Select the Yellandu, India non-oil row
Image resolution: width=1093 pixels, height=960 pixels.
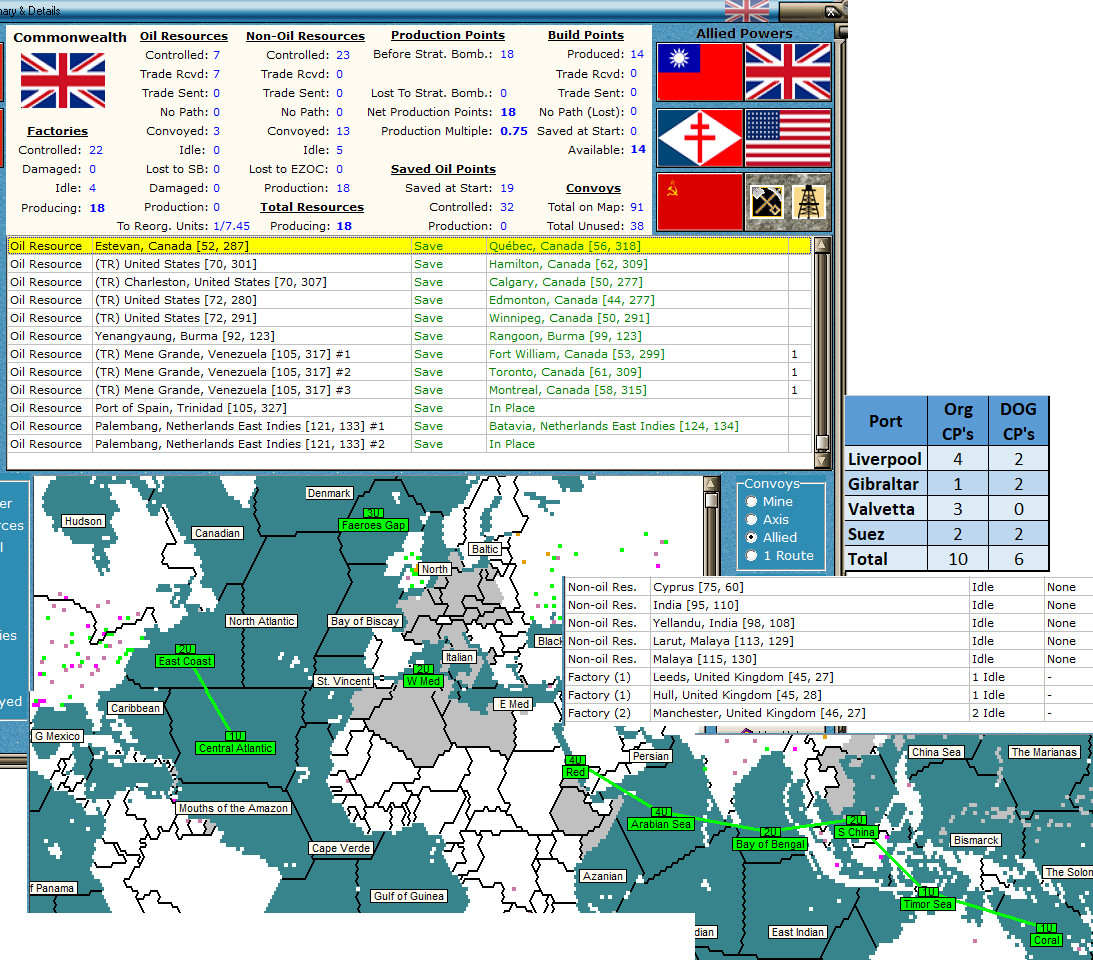828,623
